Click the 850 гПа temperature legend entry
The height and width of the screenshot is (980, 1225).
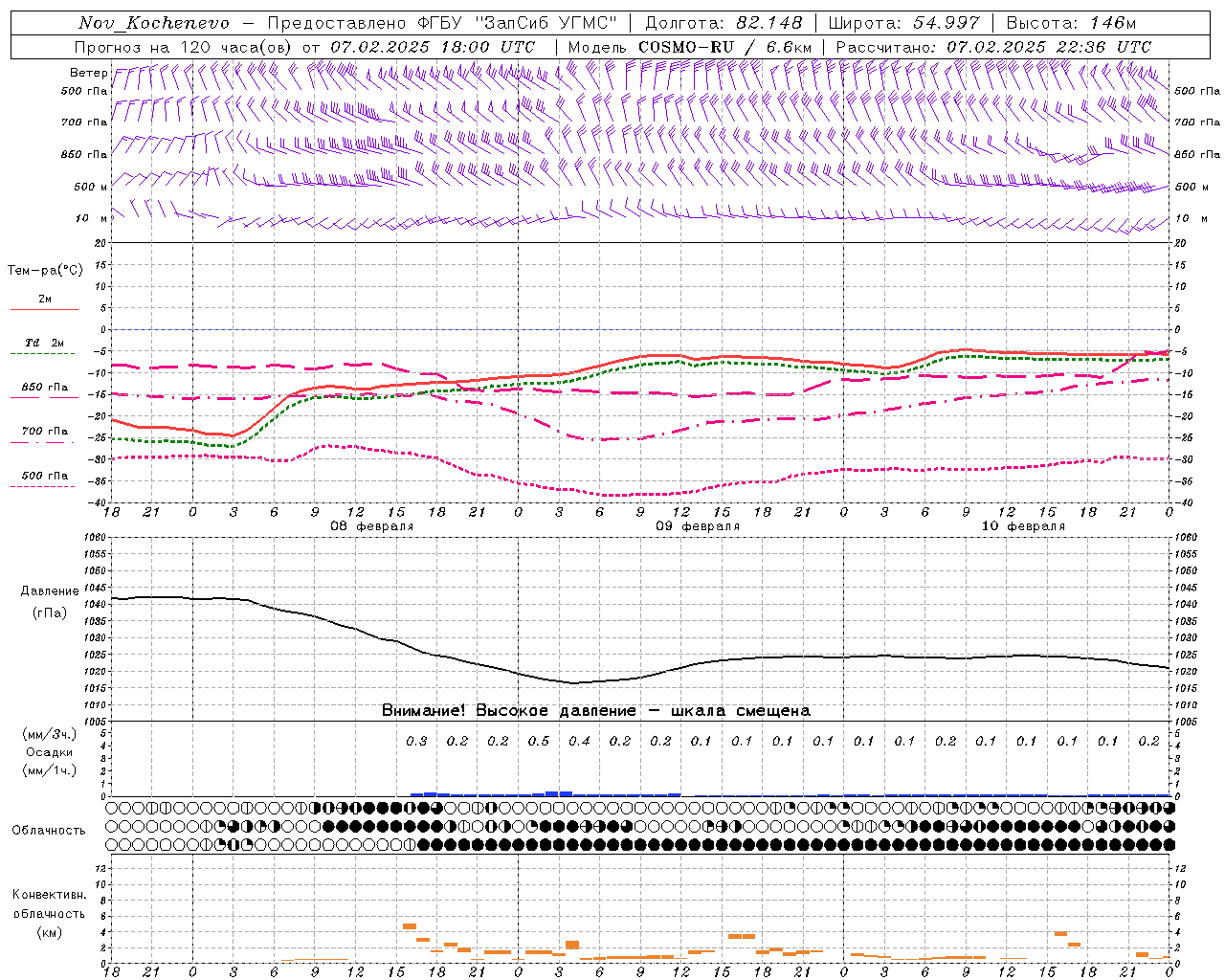click(45, 388)
